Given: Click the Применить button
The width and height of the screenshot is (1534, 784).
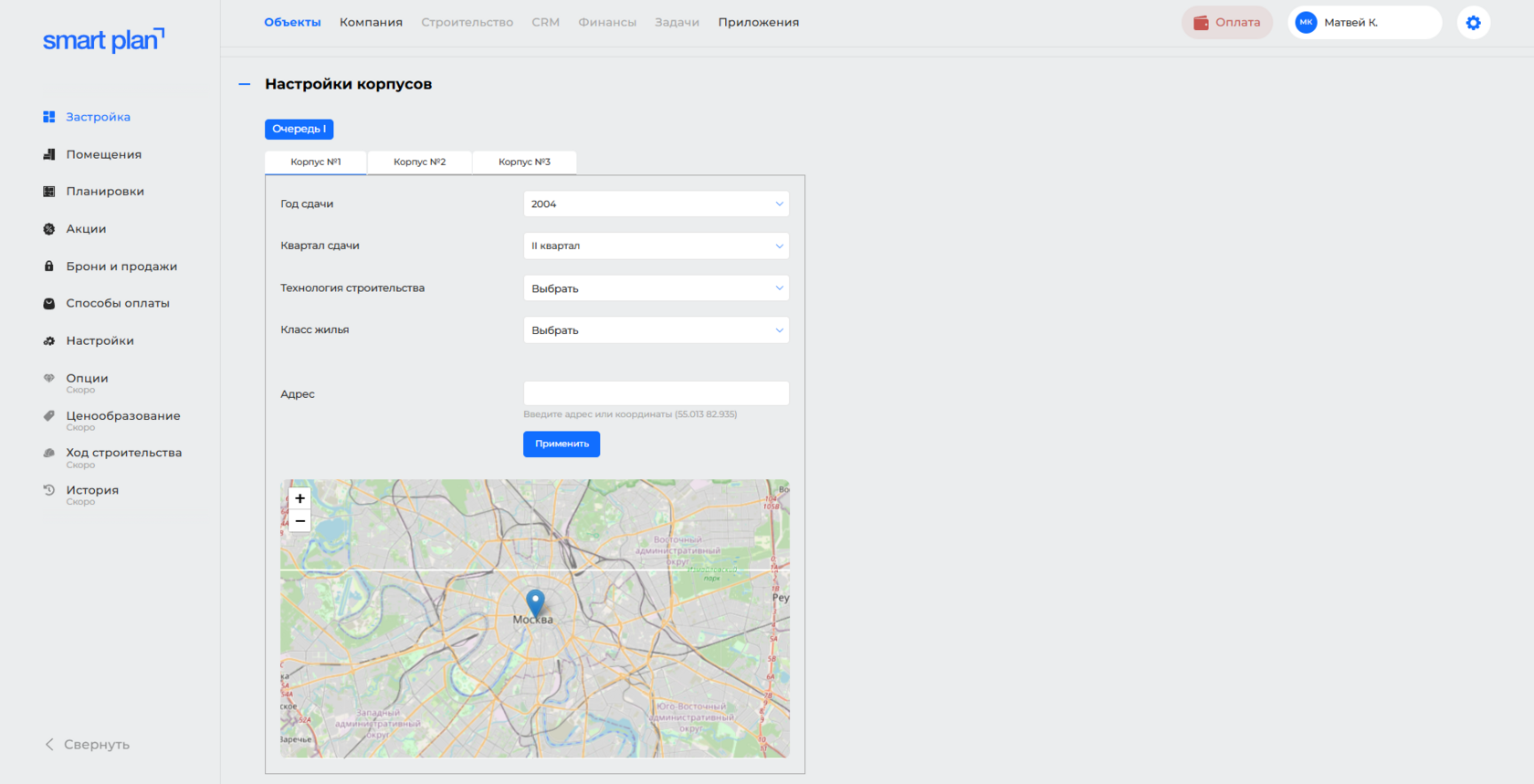Looking at the screenshot, I should point(562,444).
